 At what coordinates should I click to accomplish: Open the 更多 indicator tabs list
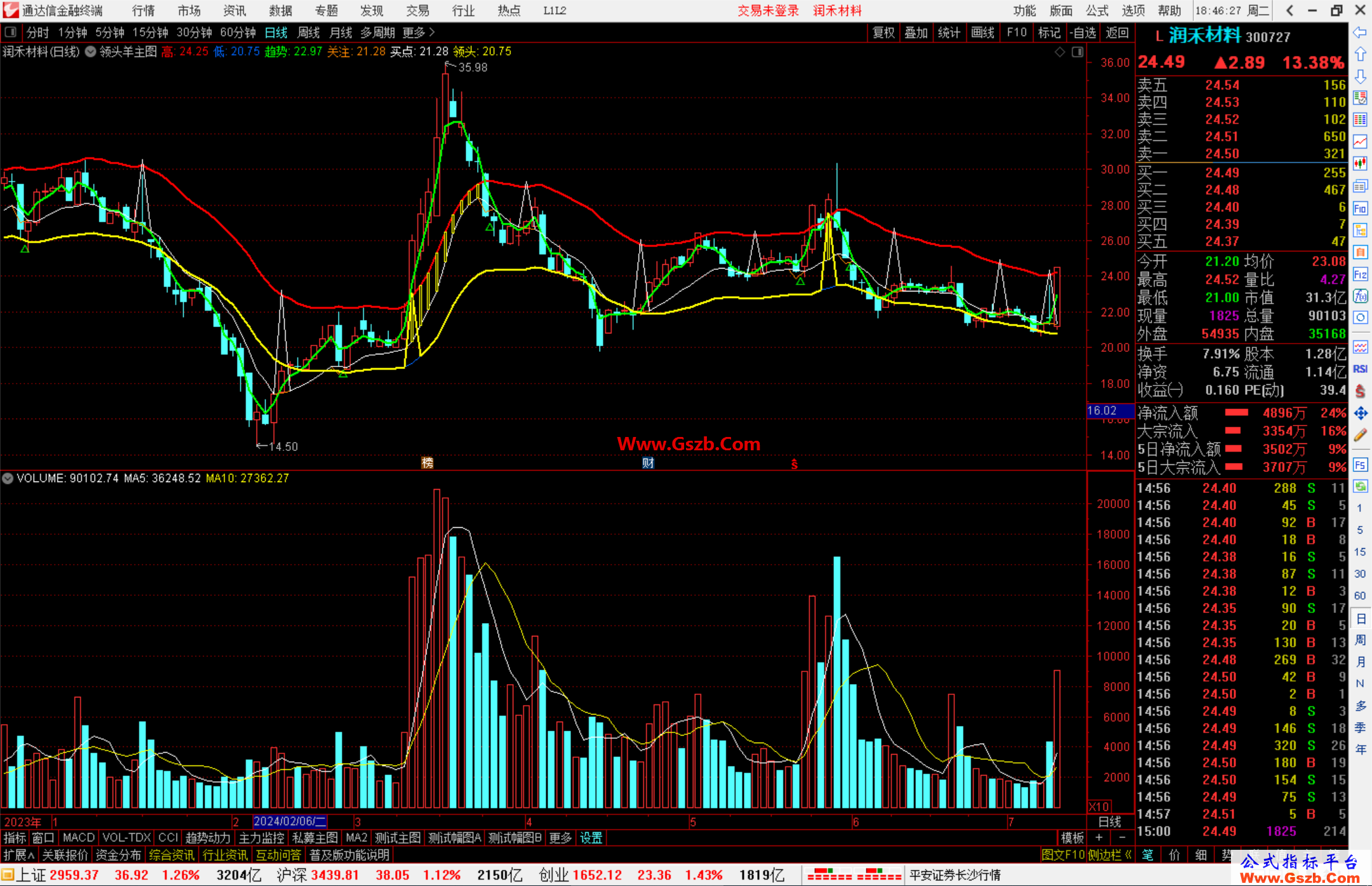[560, 838]
